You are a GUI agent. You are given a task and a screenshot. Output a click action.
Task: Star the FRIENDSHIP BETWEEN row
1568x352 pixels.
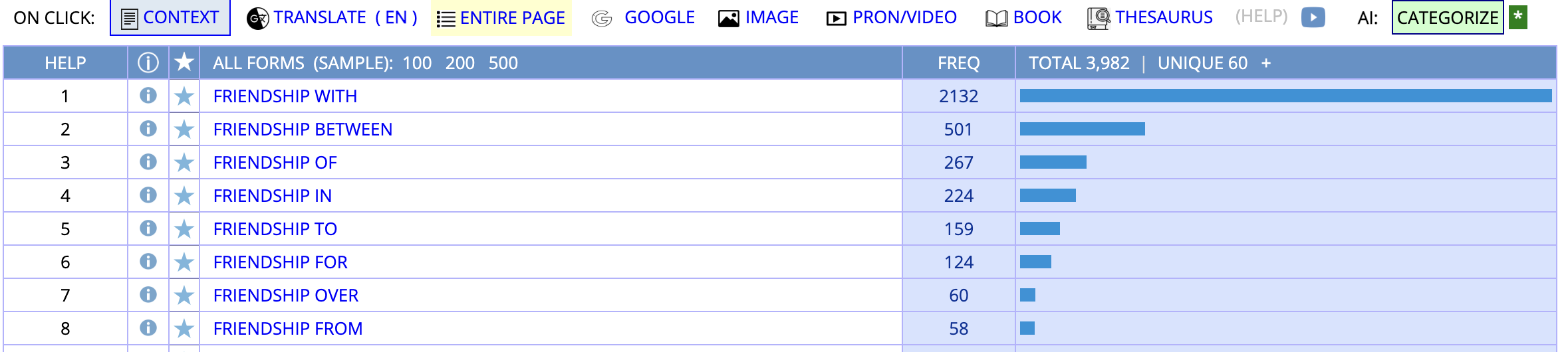tap(184, 130)
